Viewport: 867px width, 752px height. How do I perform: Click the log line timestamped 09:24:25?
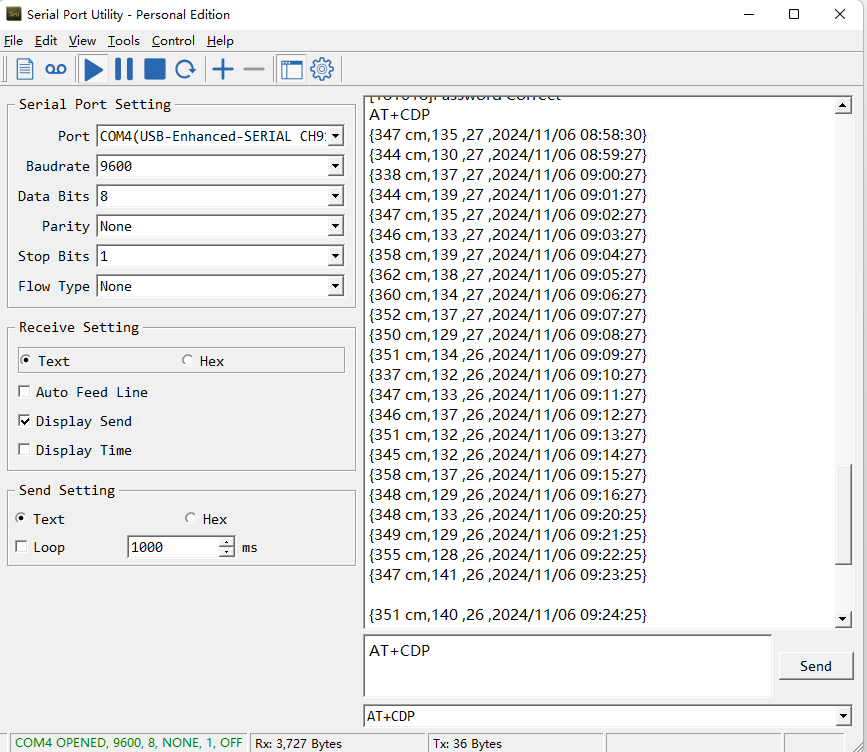pos(508,614)
